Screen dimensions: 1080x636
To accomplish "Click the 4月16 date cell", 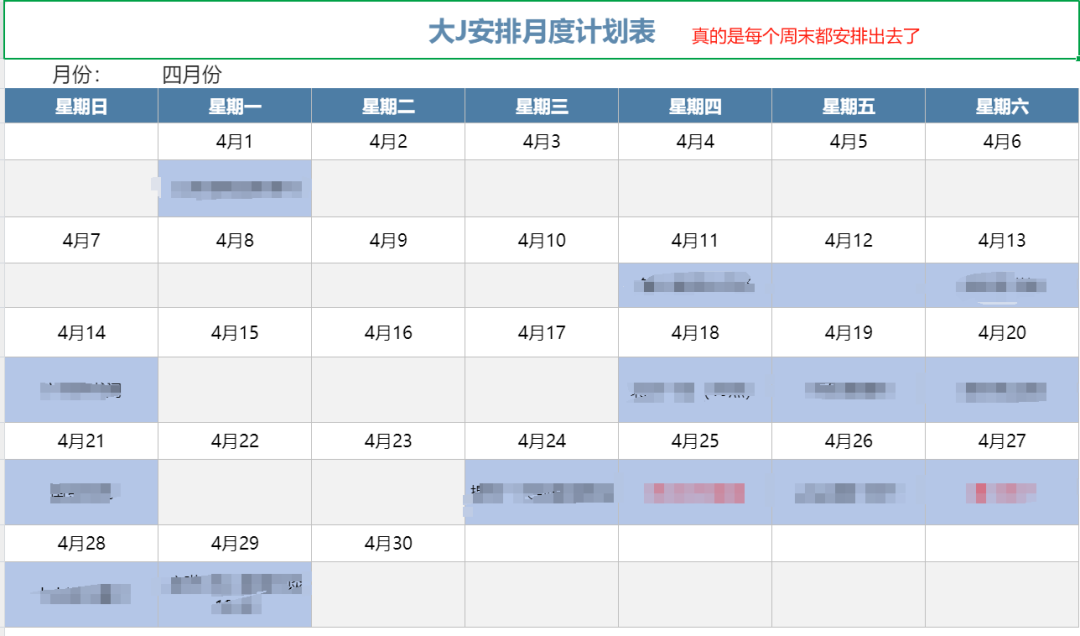I will click(x=388, y=333).
